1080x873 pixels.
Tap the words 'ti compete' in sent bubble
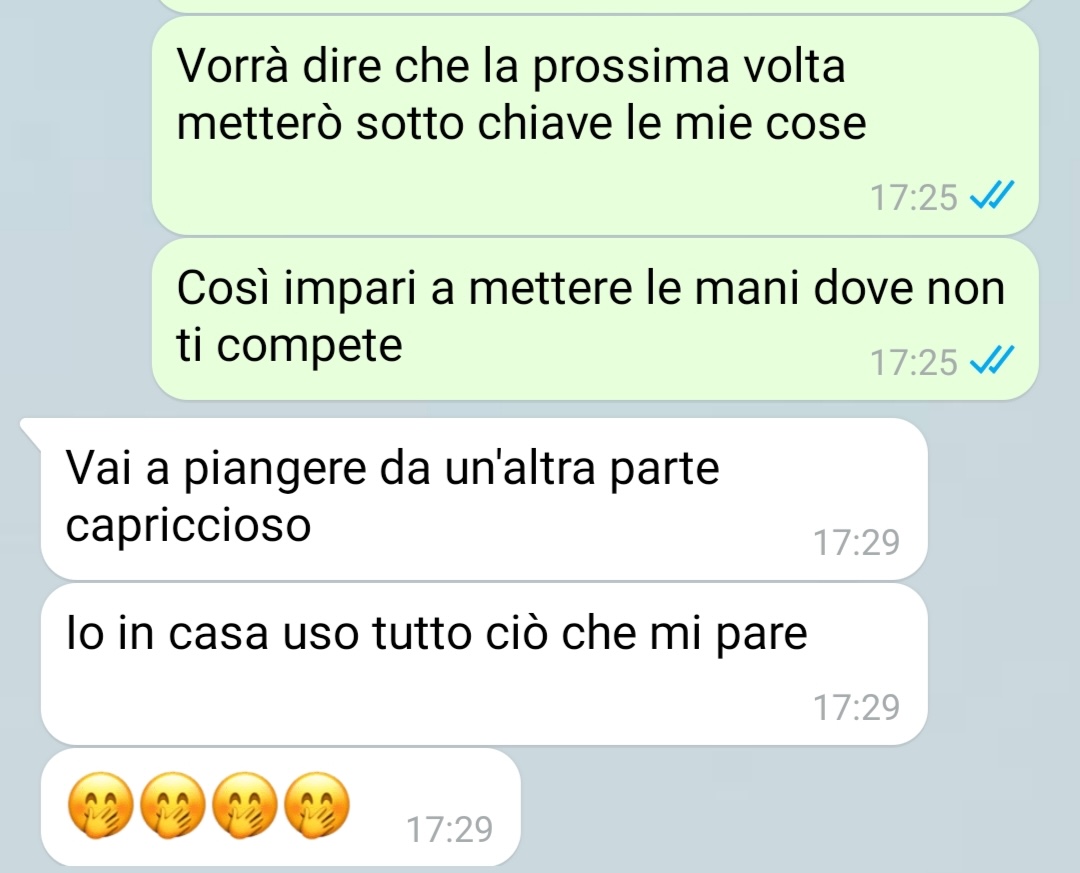point(289,346)
